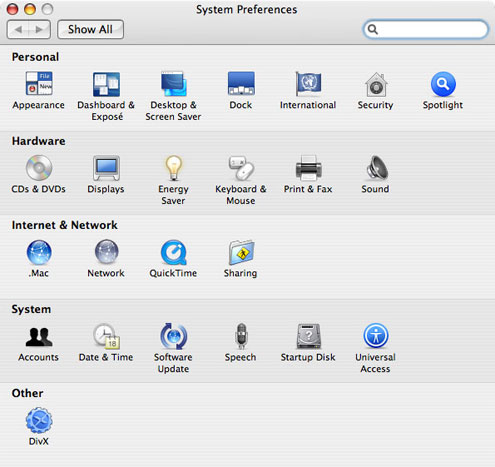
Task: Go forward with the right arrow button
Action: [x=40, y=29]
